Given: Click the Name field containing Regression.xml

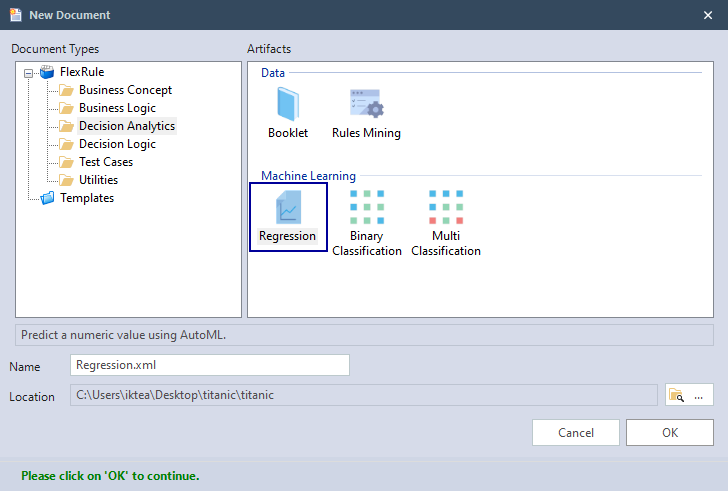Looking at the screenshot, I should point(210,365).
